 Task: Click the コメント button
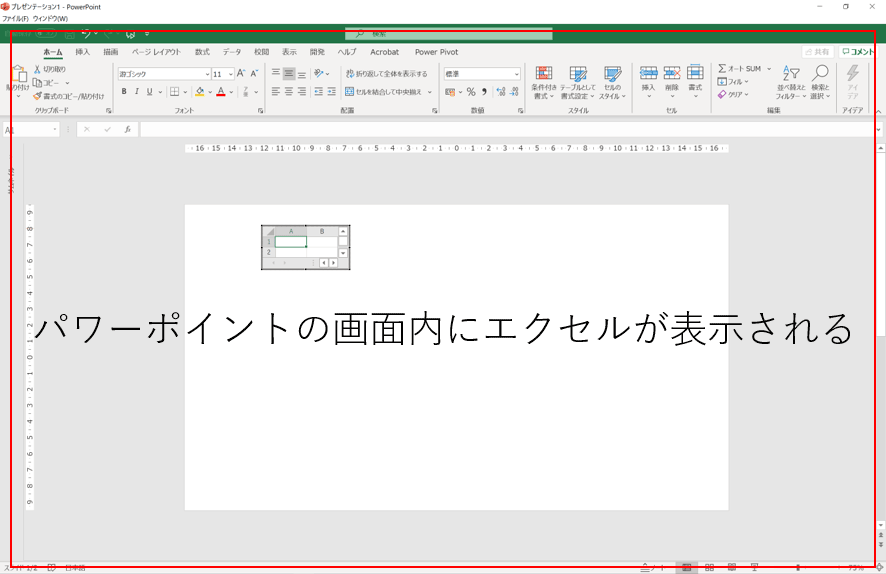pyautogui.click(x=858, y=52)
